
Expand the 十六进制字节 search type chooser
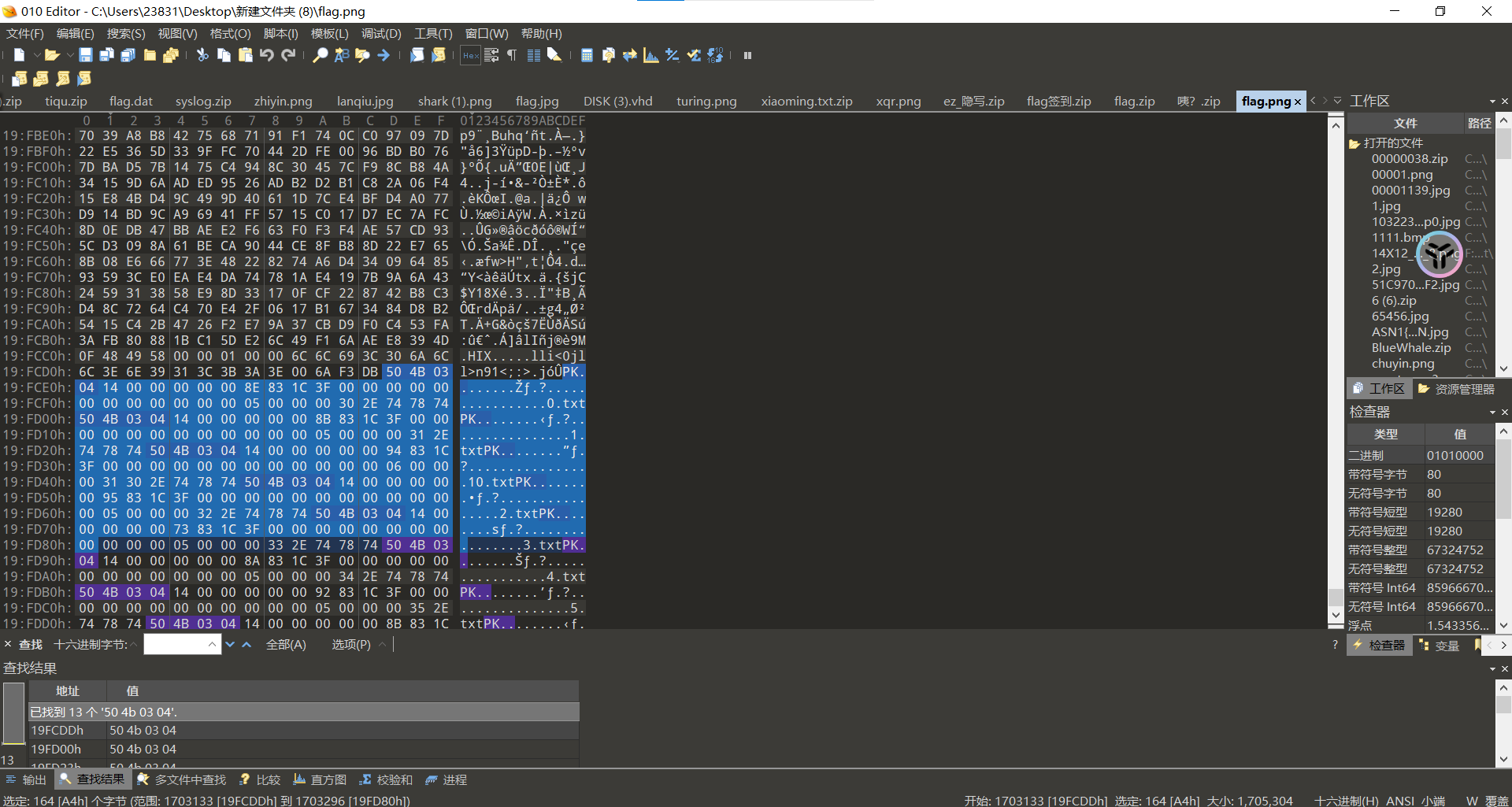[134, 644]
